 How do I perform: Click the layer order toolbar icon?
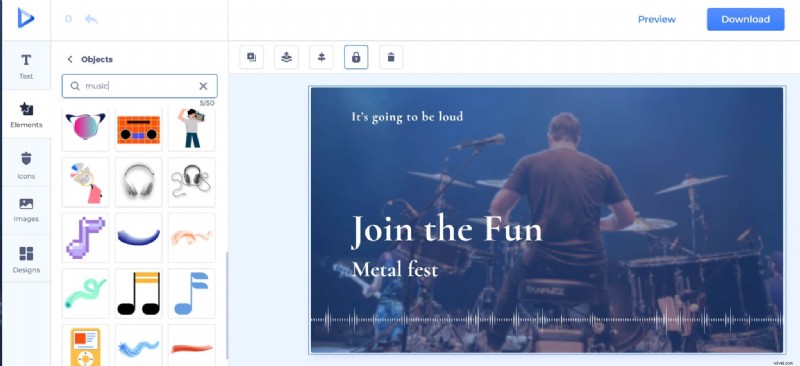click(286, 57)
